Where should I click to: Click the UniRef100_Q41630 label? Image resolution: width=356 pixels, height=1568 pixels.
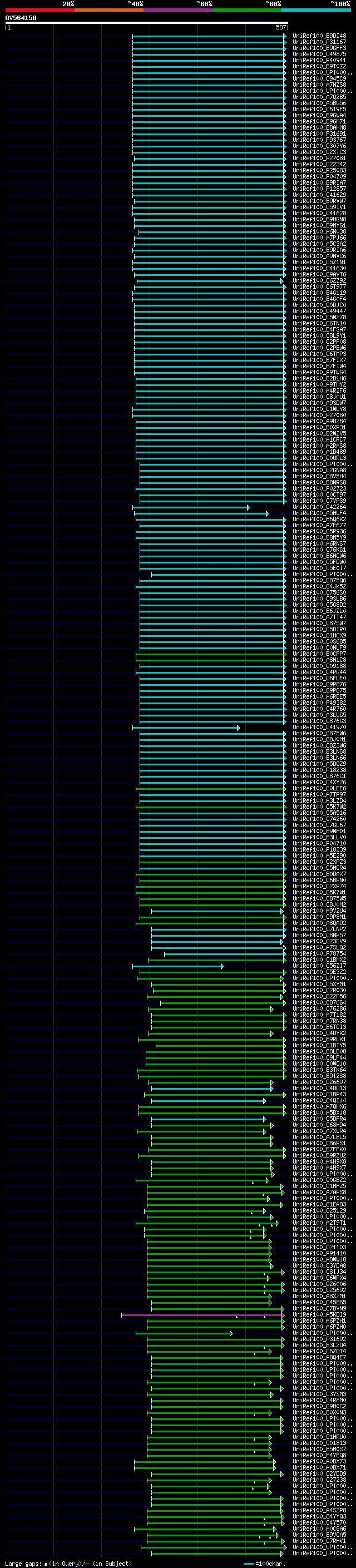point(319,269)
